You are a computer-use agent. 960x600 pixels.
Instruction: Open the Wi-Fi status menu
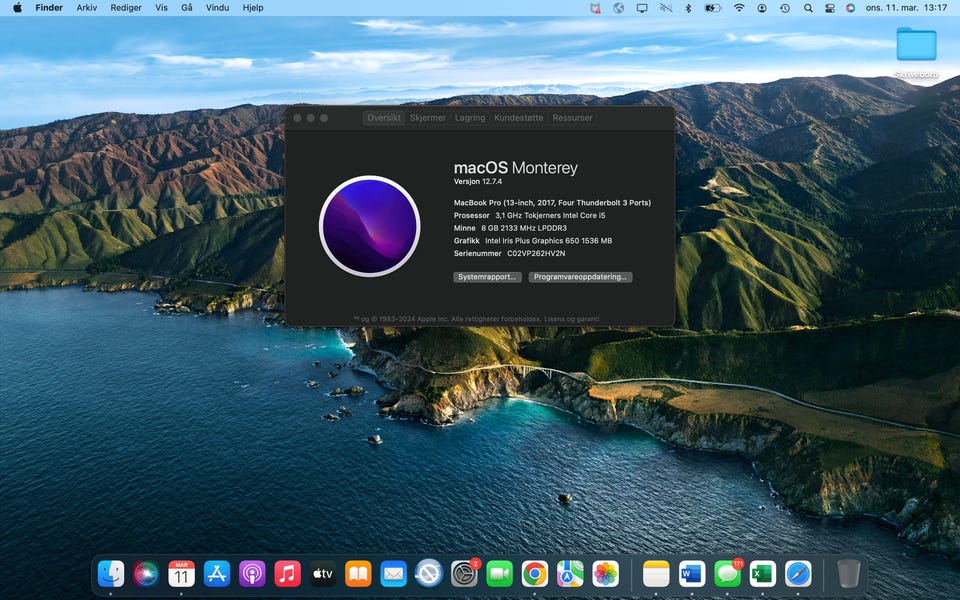739,8
